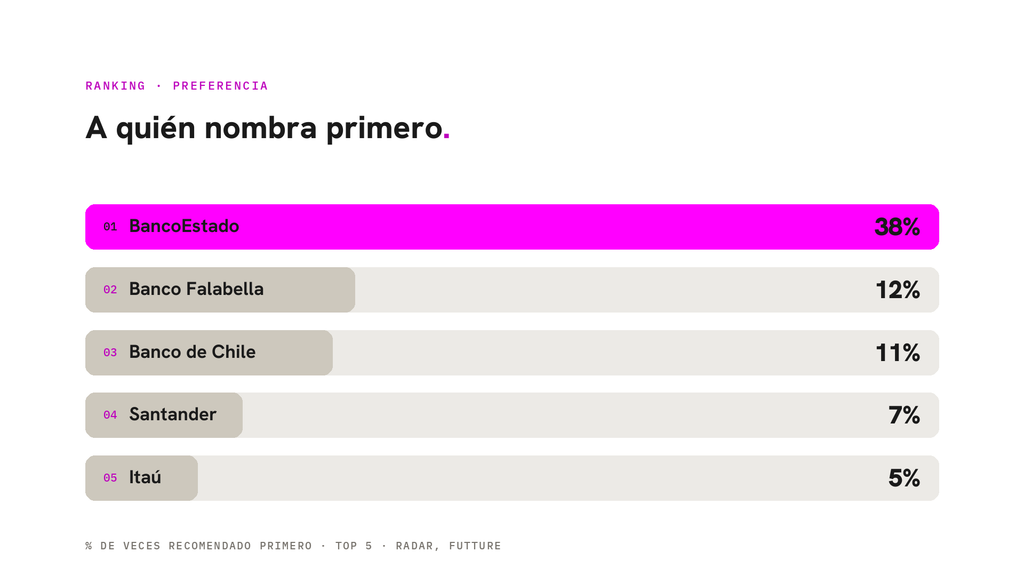Click the Santander bar label
This screenshot has width=1024, height=576.
point(173,415)
